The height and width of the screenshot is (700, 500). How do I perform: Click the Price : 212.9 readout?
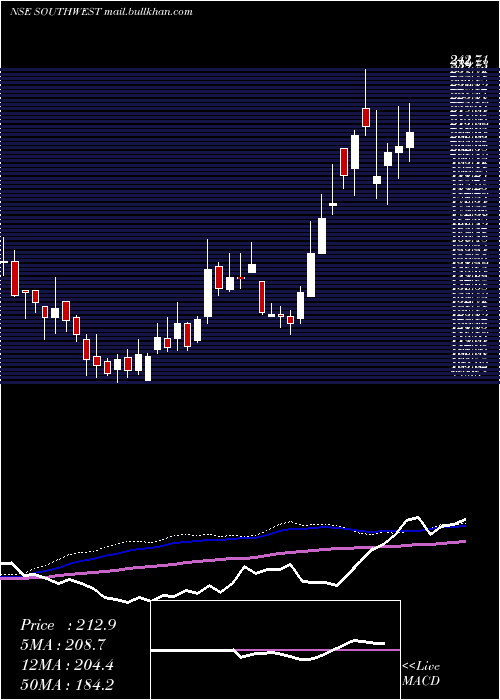point(68,625)
